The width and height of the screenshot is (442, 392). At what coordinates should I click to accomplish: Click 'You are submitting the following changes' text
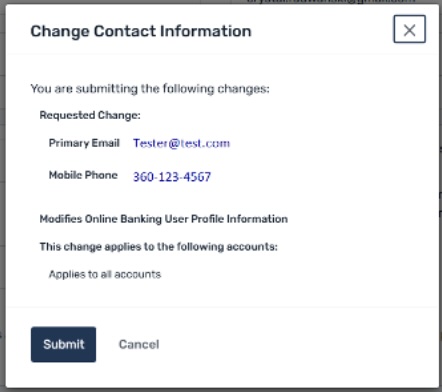click(150, 89)
